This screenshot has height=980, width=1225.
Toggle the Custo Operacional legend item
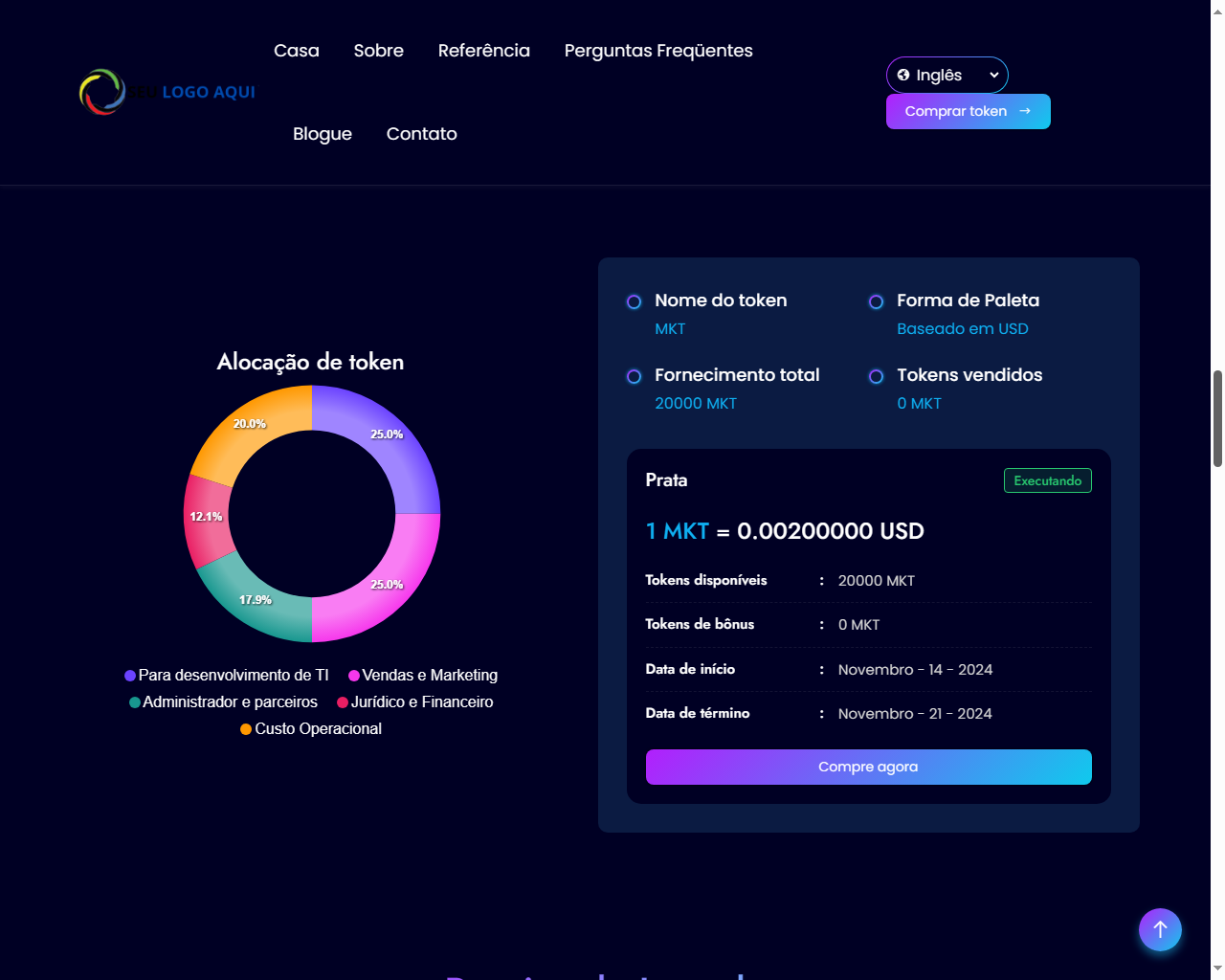311,729
